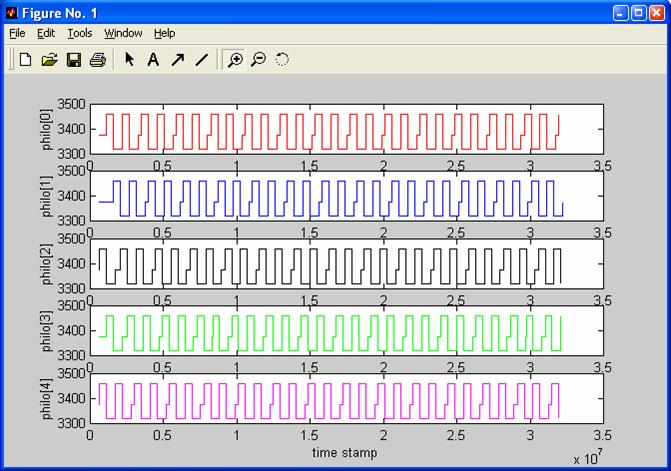The image size is (671, 471).
Task: Expand the Window menu
Action: click(123, 33)
